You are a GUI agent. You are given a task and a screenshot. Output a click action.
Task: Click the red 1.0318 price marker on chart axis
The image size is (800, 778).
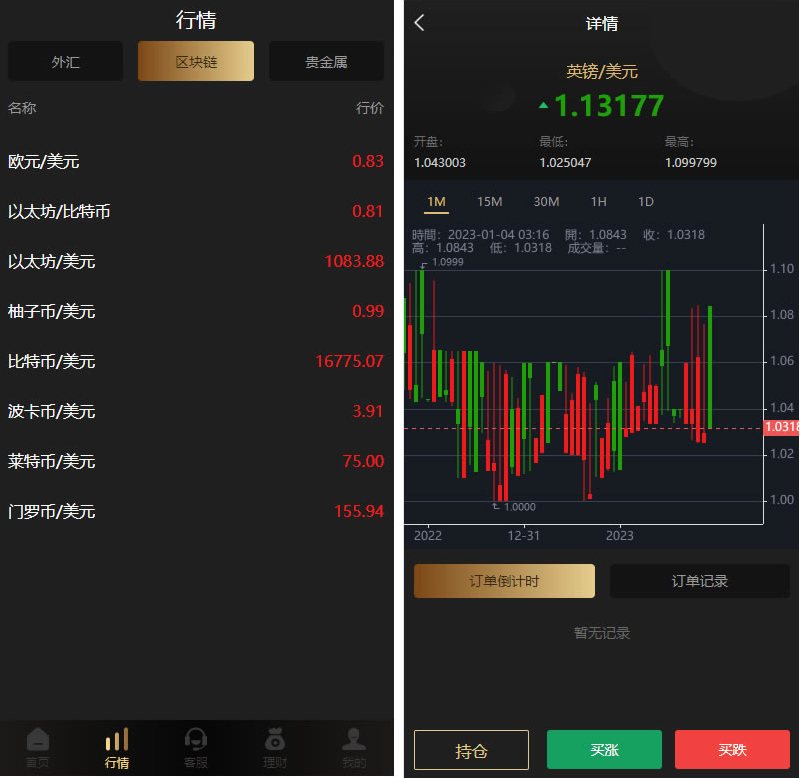tap(782, 427)
